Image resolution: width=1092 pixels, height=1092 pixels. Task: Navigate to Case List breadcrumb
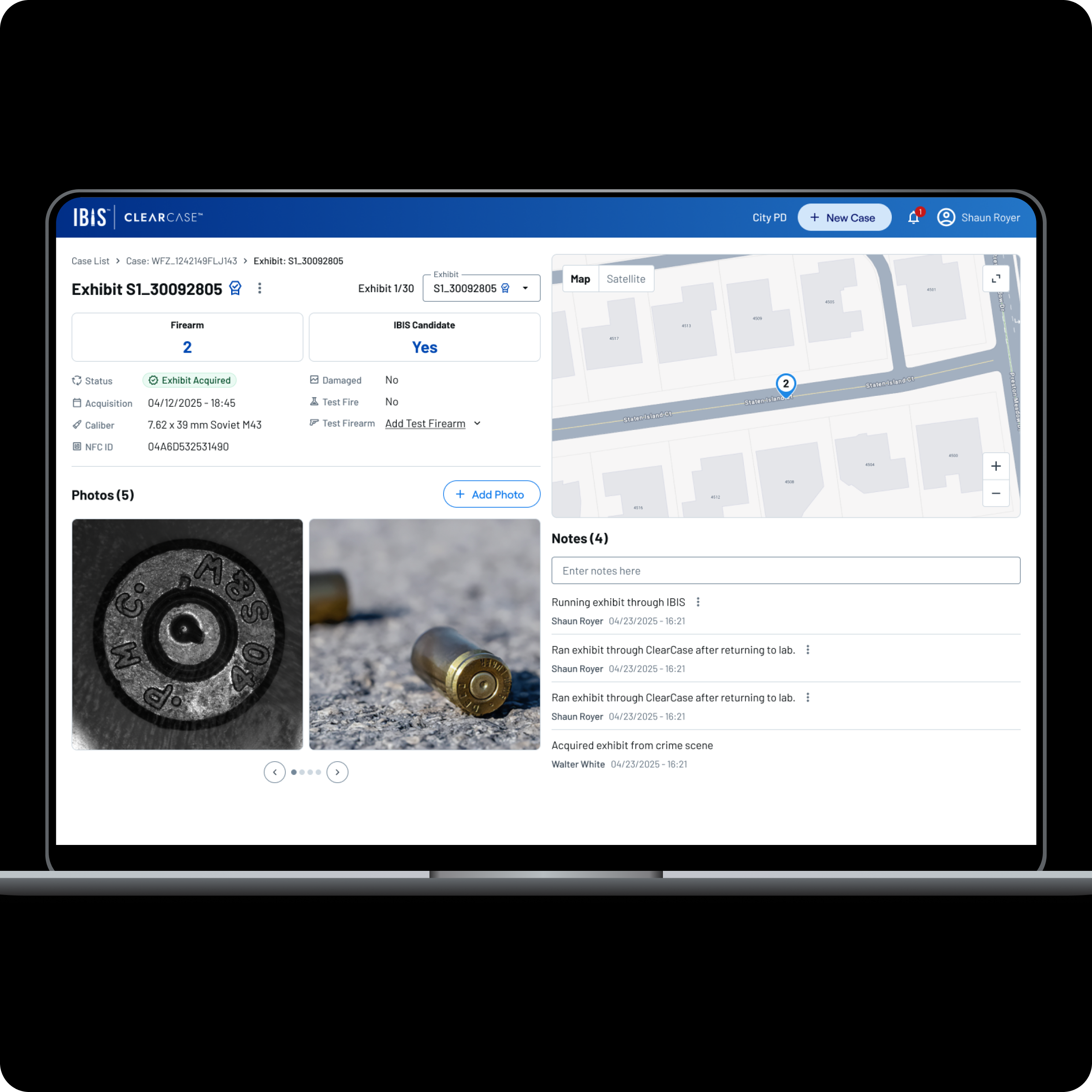click(91, 261)
